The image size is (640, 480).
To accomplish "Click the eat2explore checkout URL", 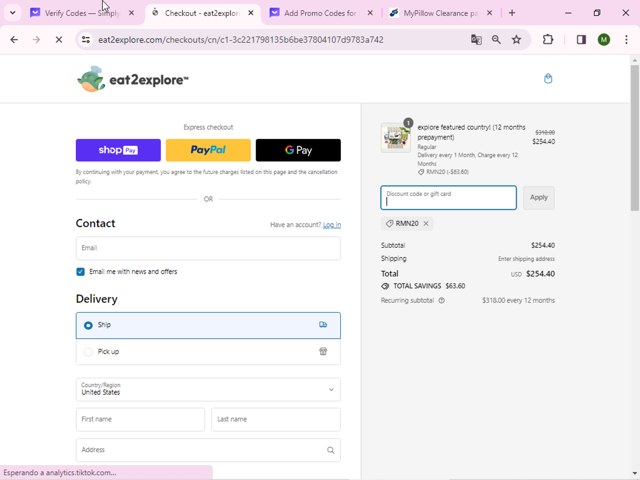I will 240,40.
